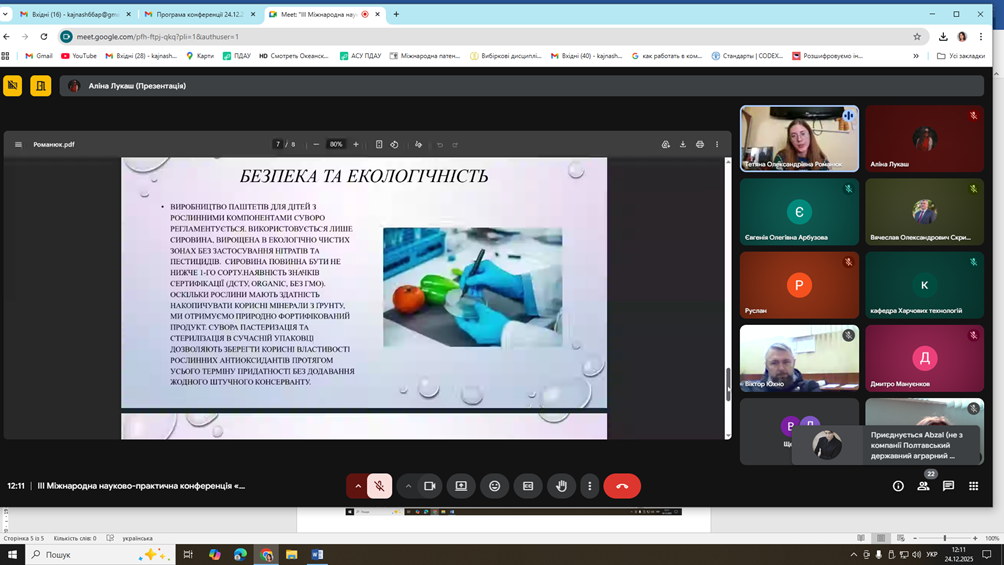Open the emoji reactions button
The image size is (1004, 565).
[494, 486]
